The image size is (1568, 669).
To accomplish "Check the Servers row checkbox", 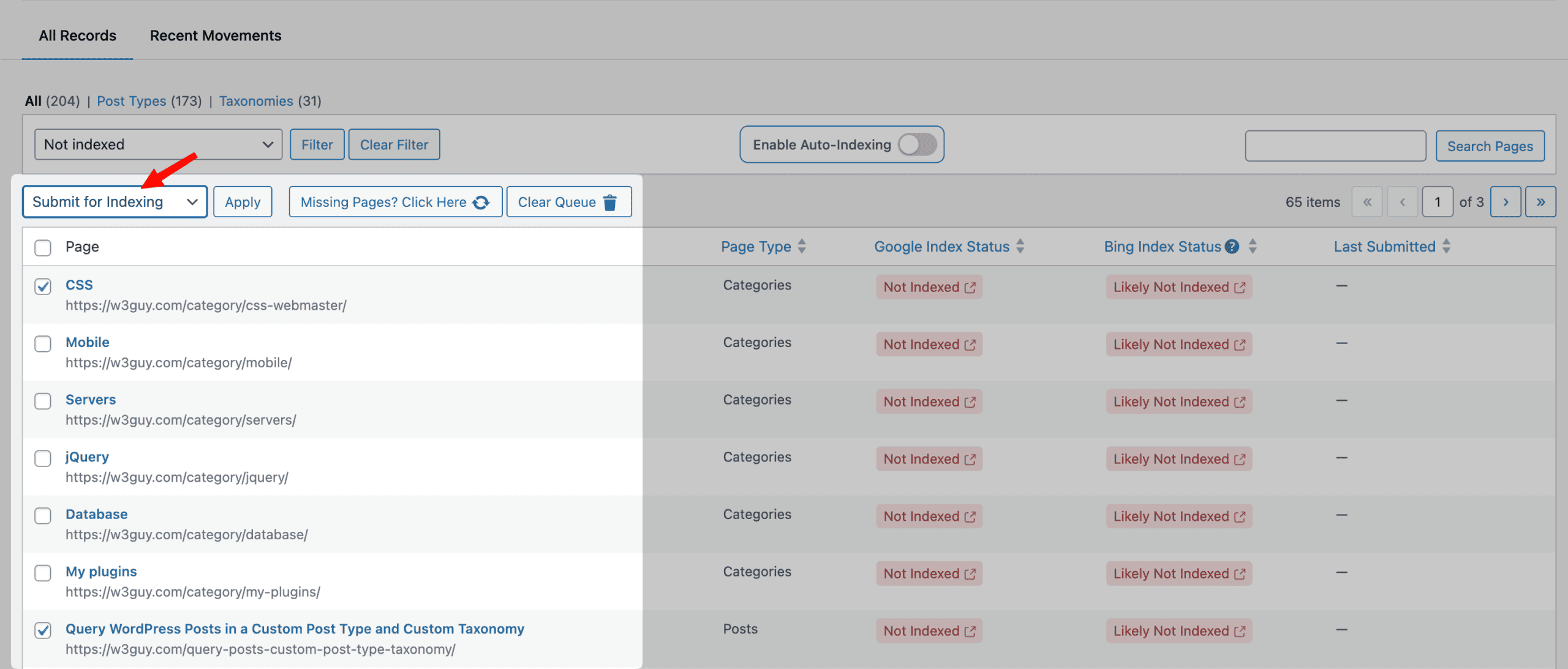I will point(43,402).
